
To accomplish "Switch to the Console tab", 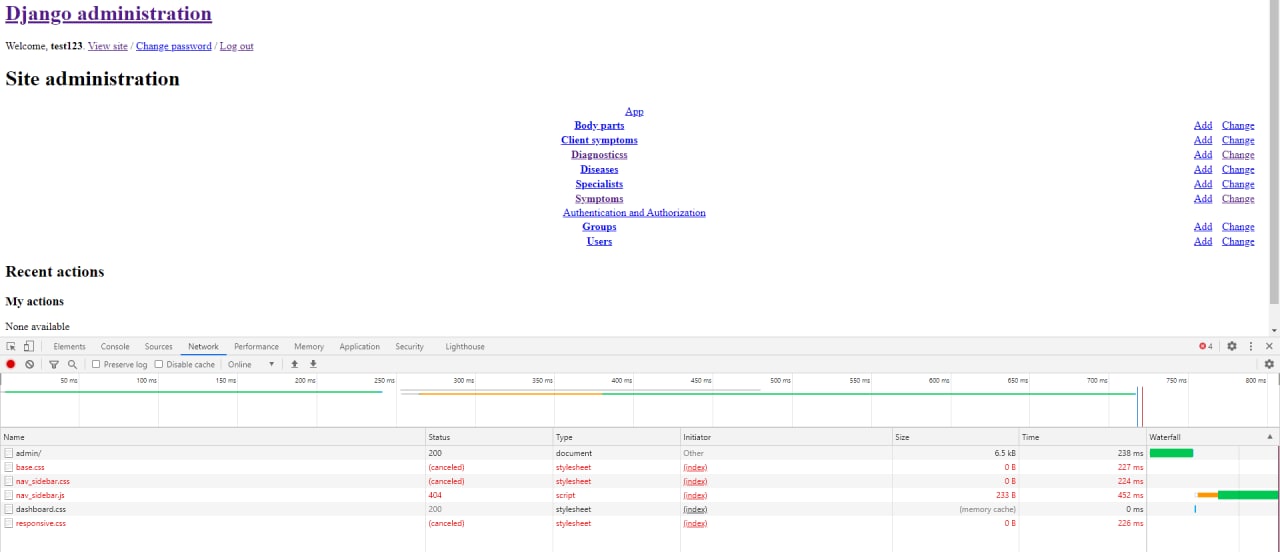I will pyautogui.click(x=115, y=346).
